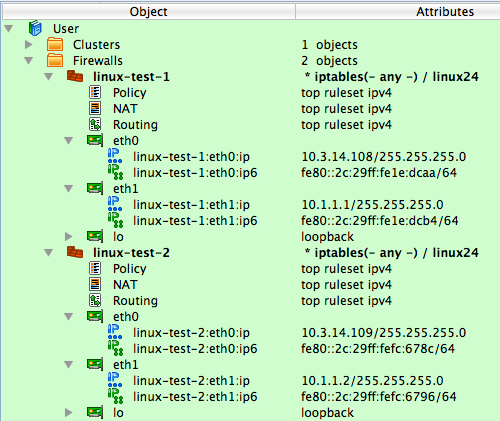Click the fe80::2c:29ff:fe1e:dcaa/64 attribute
The width and height of the screenshot is (500, 421).
point(379,173)
